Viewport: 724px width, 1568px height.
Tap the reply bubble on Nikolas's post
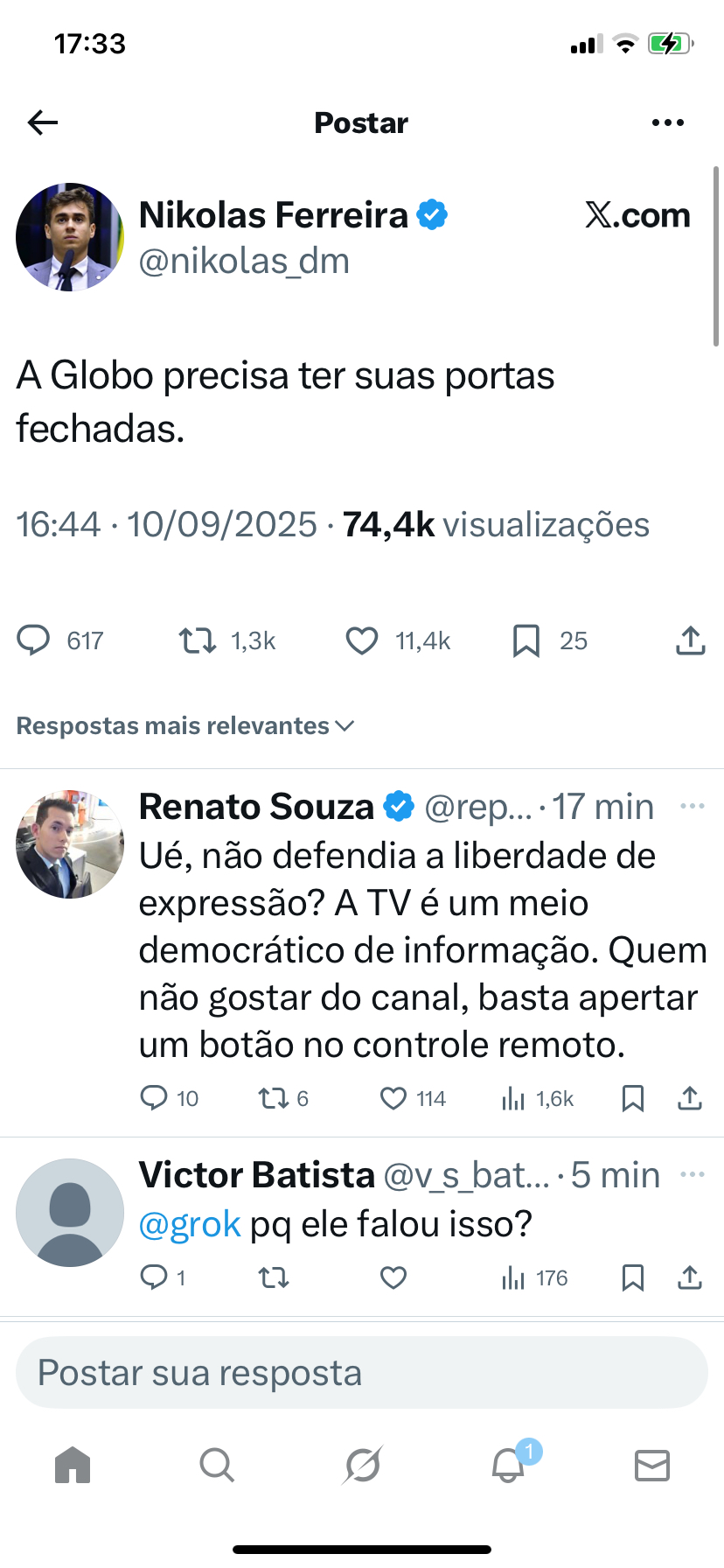[x=33, y=640]
